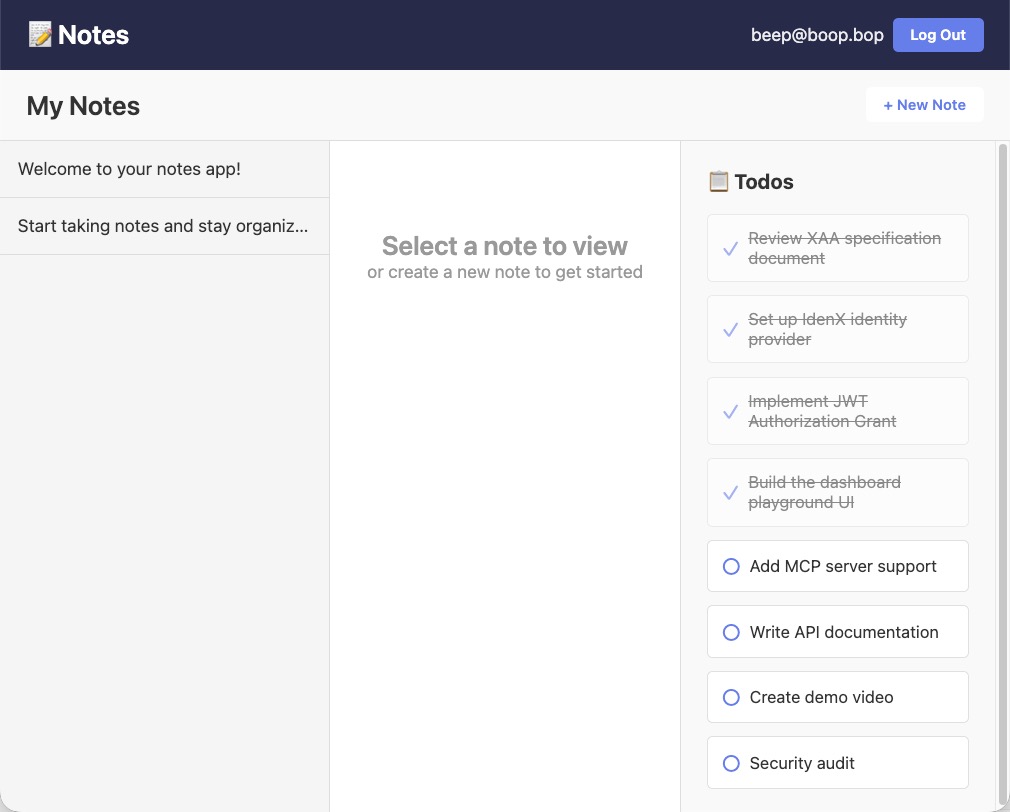Click the 'Security audit' todo text

801,762
